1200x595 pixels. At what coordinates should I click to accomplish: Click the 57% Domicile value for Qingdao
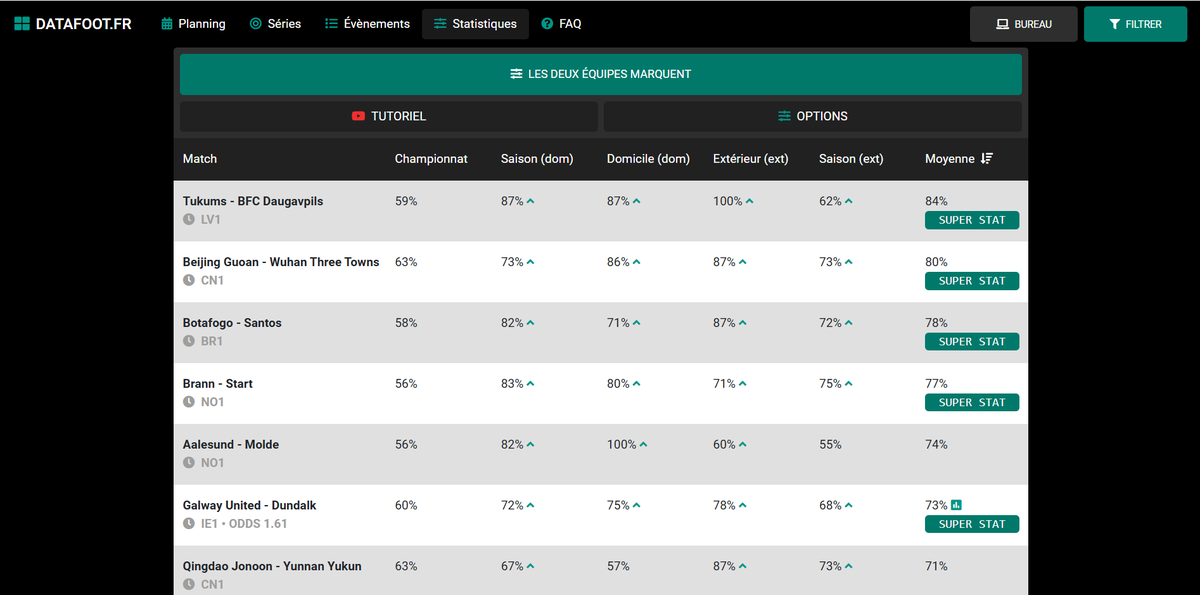point(618,567)
